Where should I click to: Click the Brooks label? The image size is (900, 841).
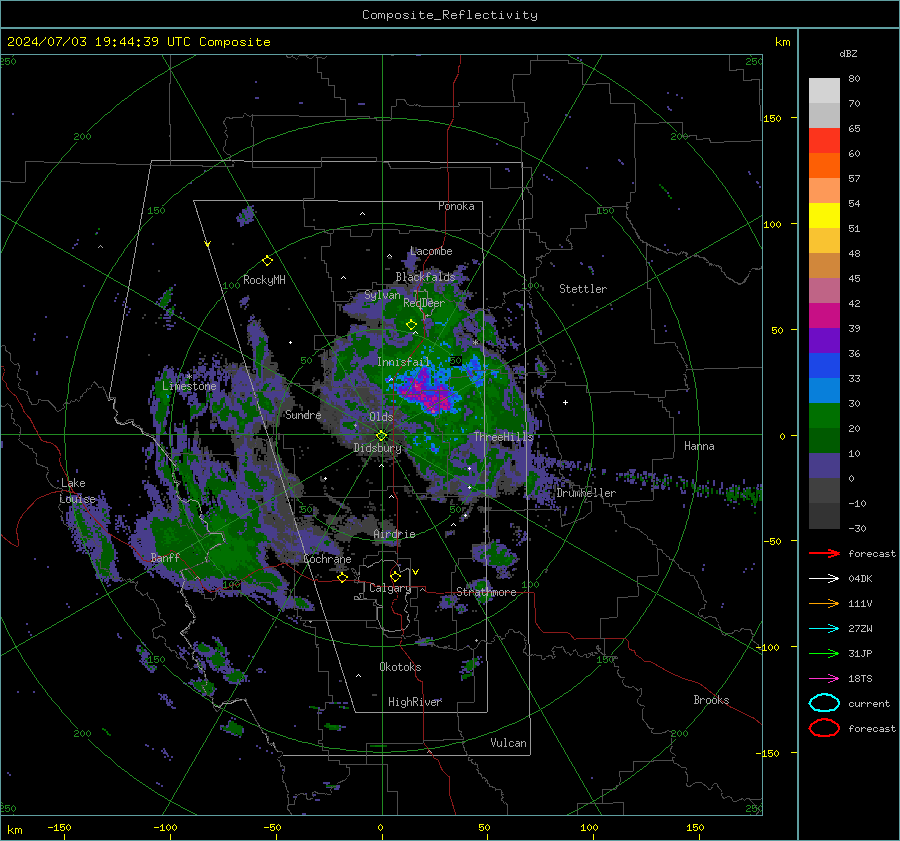(711, 700)
